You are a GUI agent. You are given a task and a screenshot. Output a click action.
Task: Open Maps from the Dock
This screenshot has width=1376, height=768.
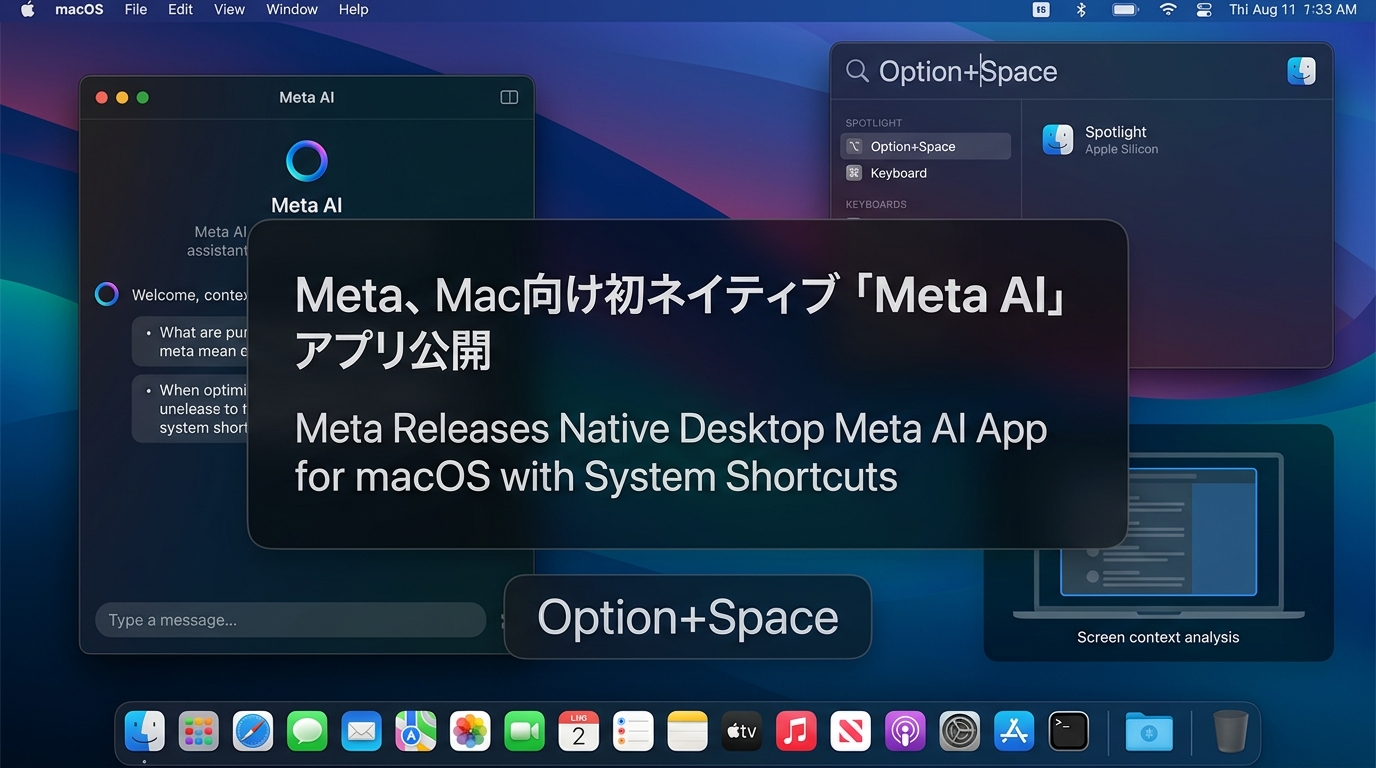[x=415, y=731]
